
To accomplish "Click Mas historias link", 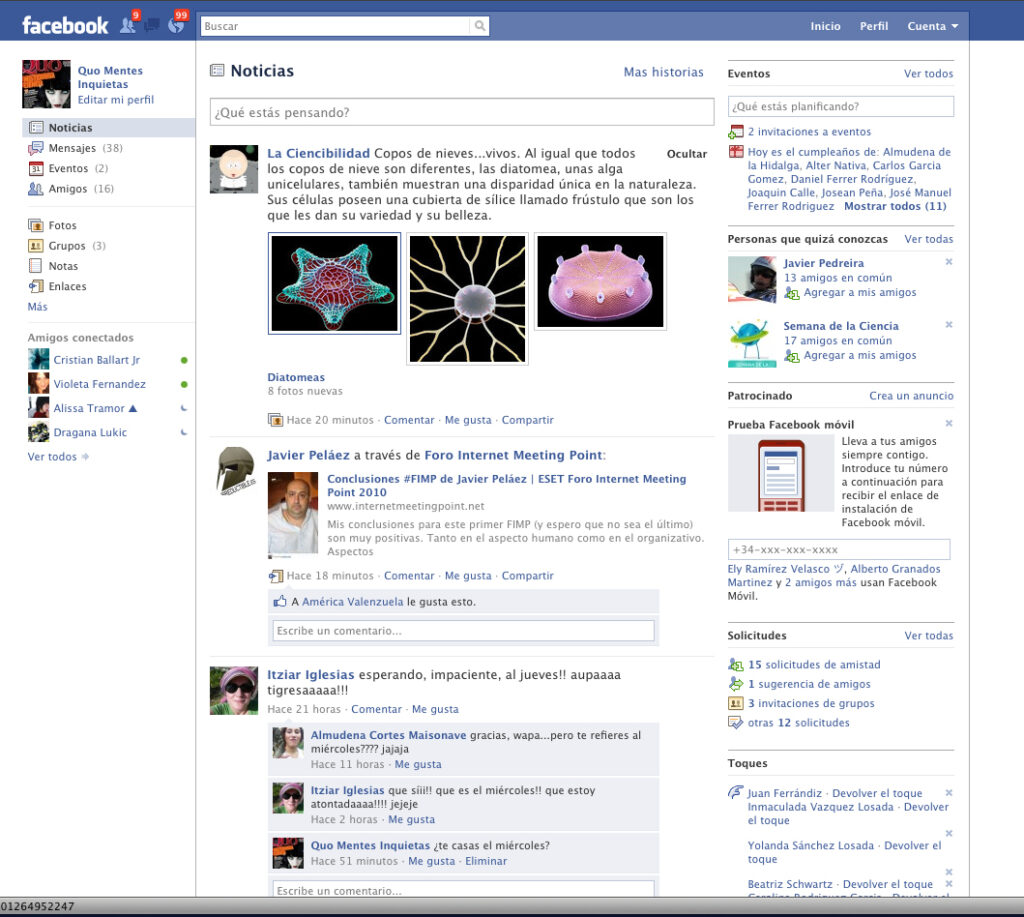I will tap(664, 72).
